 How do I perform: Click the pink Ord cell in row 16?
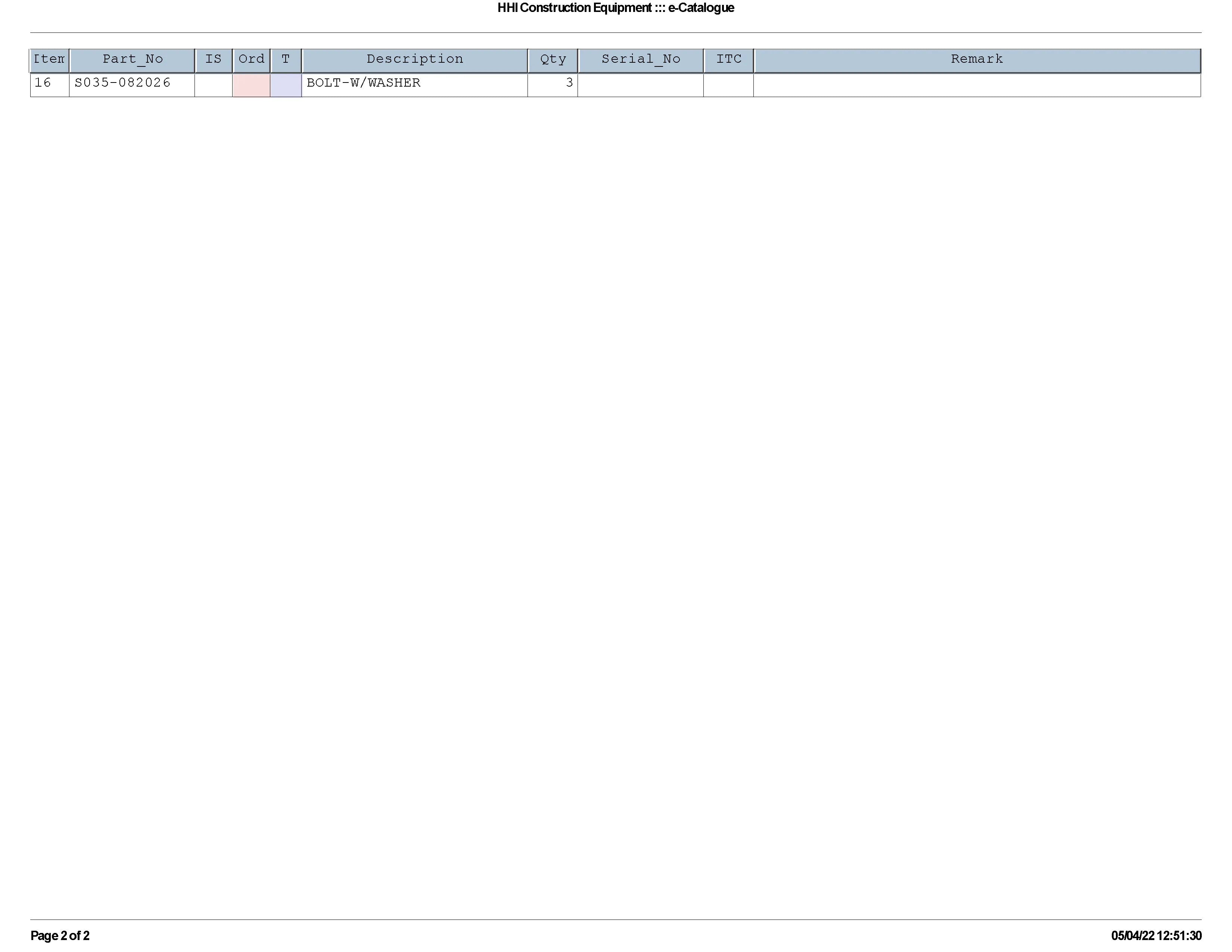[x=251, y=85]
